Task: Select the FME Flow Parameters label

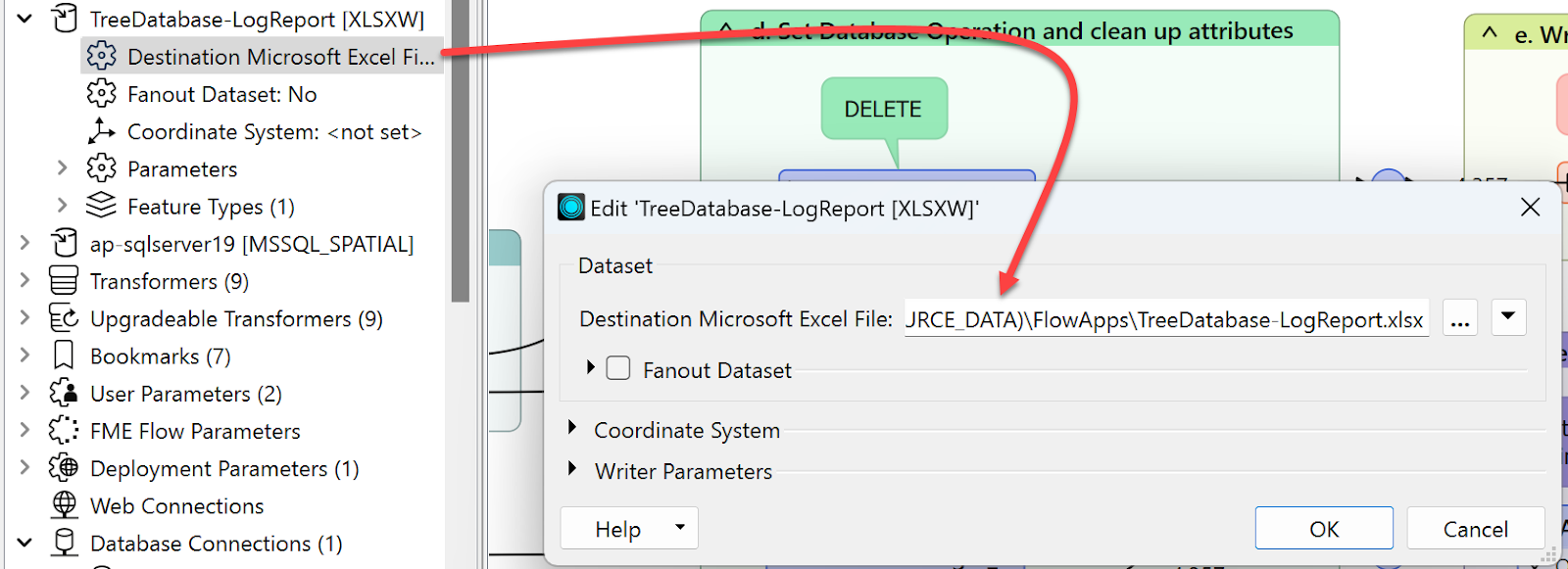Action: point(195,431)
